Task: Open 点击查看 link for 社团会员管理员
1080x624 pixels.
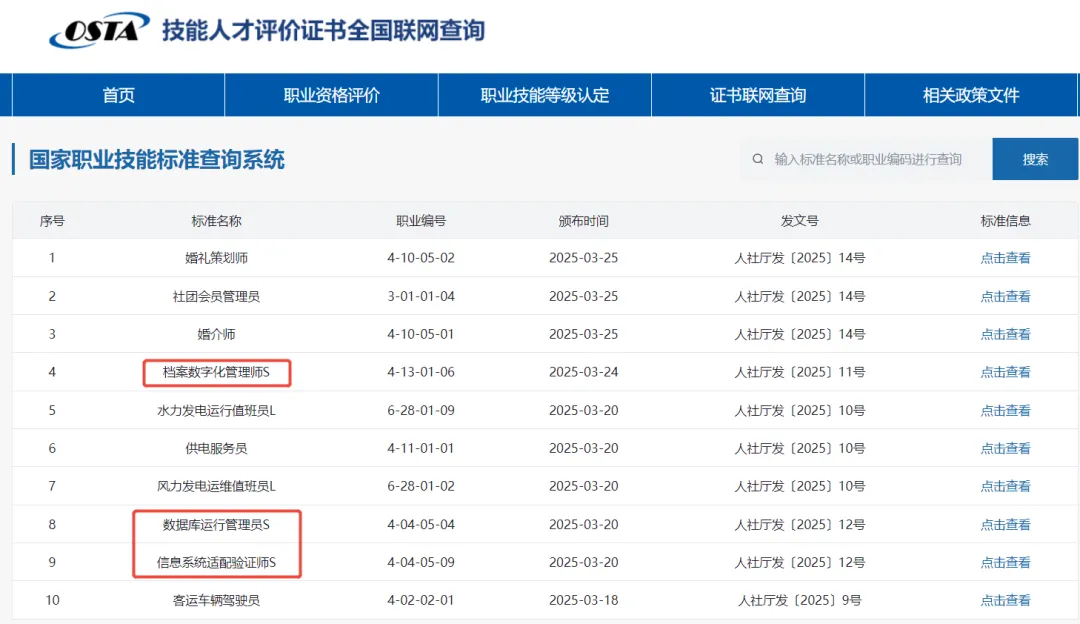Action: [1005, 296]
